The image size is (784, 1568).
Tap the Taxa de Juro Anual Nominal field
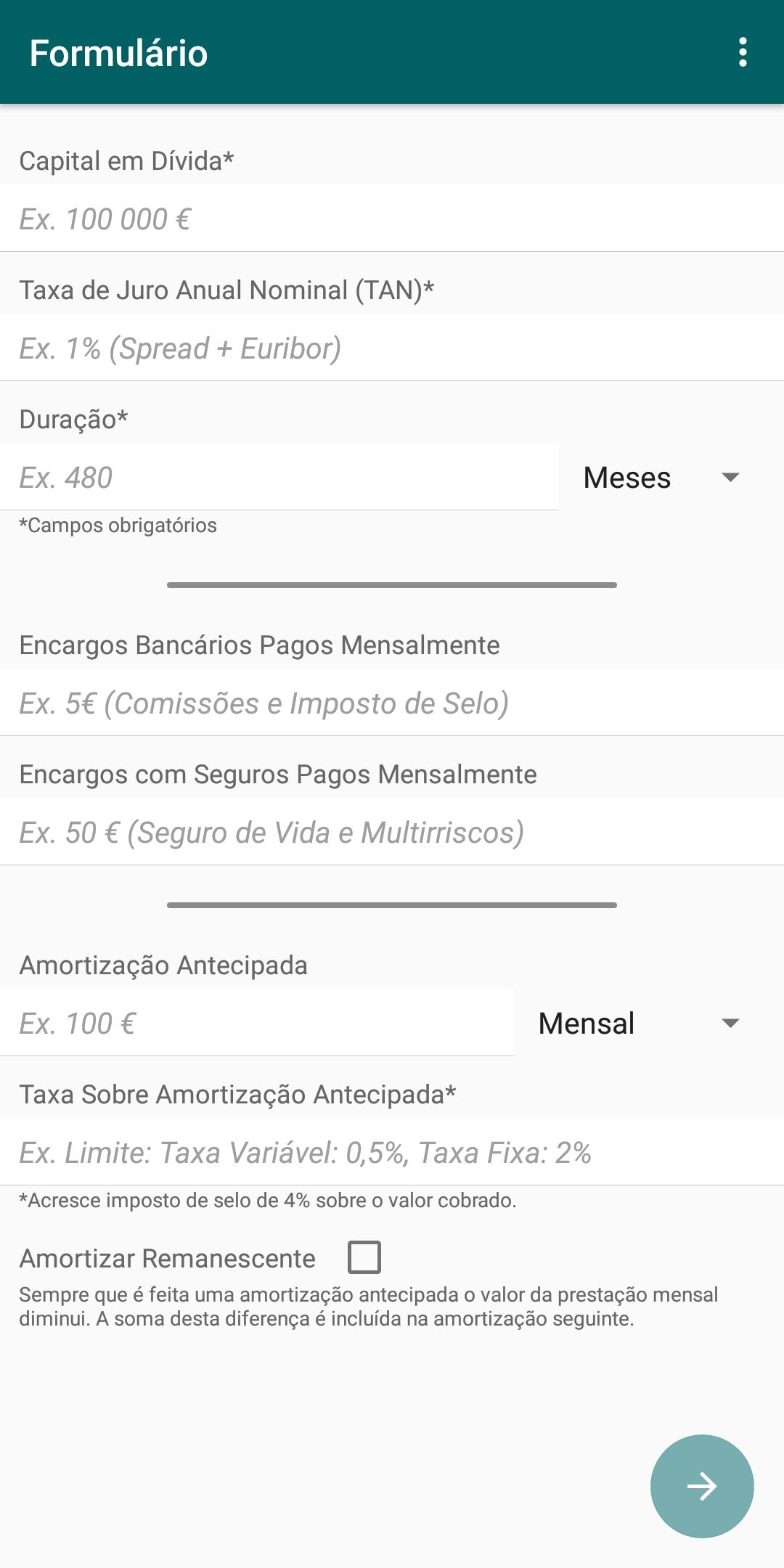click(x=392, y=348)
